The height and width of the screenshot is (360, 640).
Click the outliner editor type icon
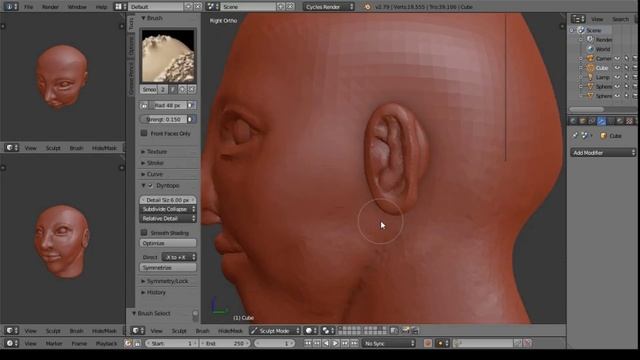578,19
